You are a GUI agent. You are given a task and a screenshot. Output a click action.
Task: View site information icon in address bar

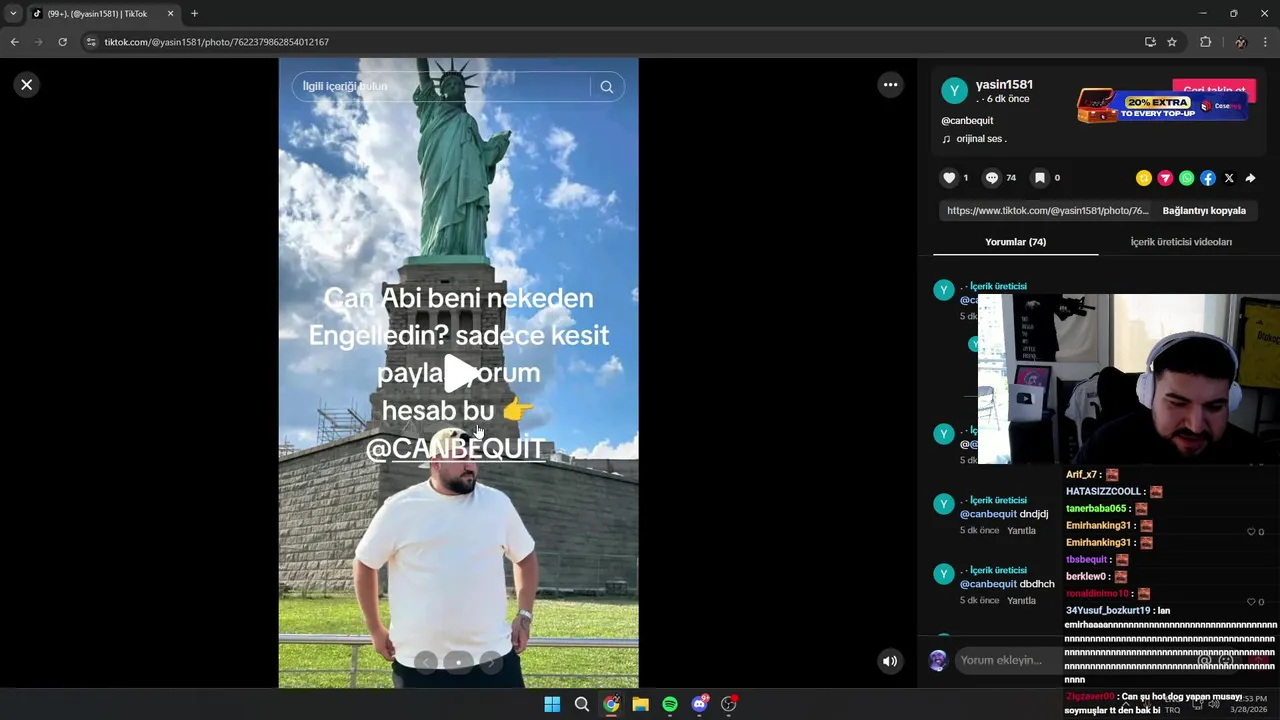[x=91, y=42]
